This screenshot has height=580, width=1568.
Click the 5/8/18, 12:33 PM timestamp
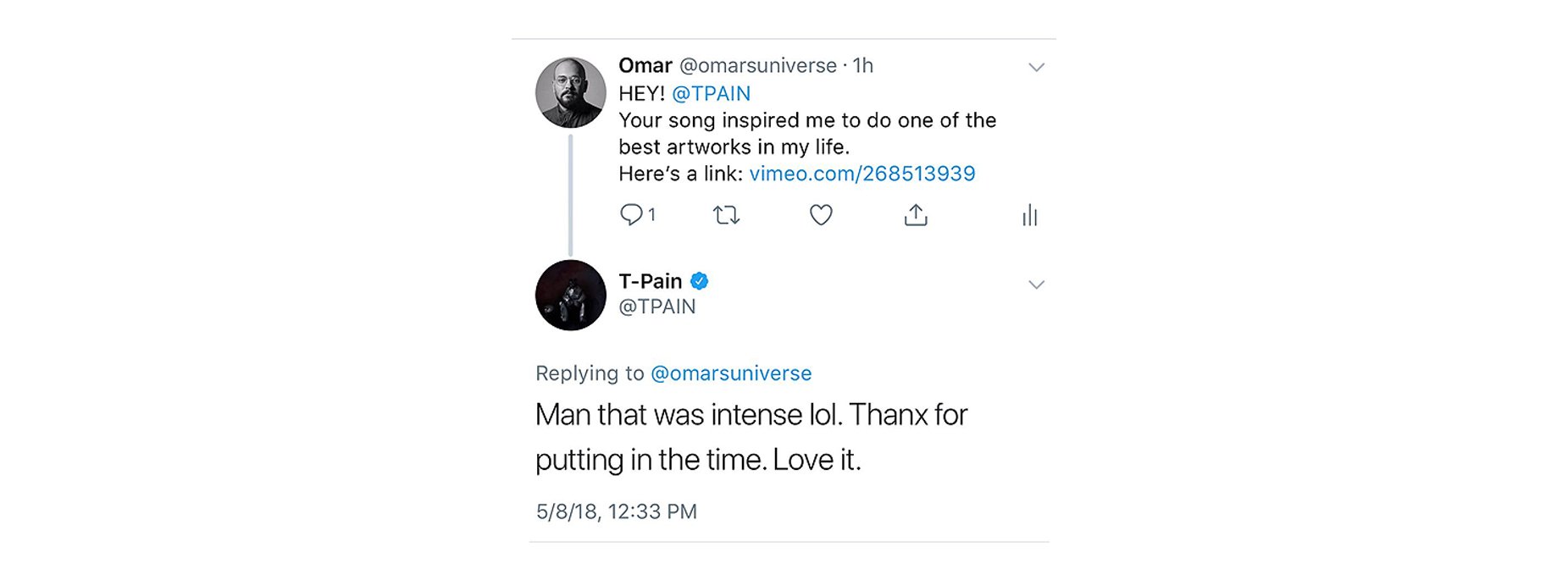tap(616, 511)
